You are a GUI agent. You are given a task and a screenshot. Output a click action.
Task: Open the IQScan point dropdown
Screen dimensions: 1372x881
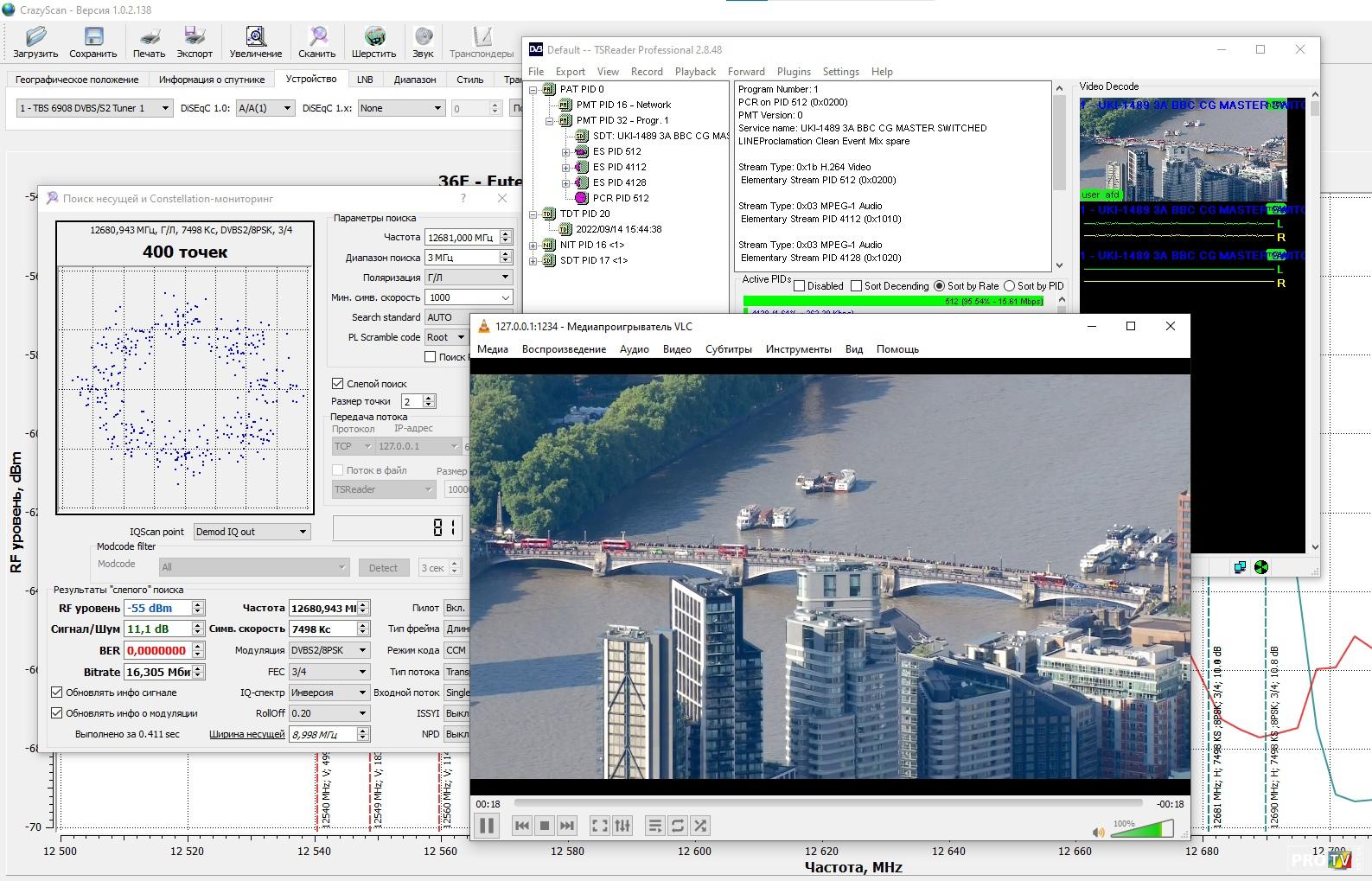pos(252,532)
